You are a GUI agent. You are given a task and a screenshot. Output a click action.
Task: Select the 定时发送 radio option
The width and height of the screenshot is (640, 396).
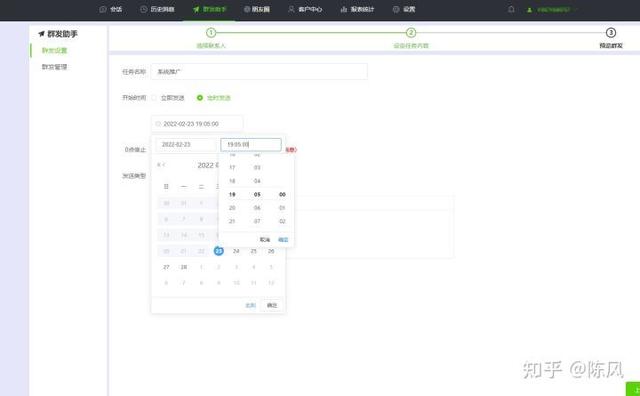(x=200, y=98)
